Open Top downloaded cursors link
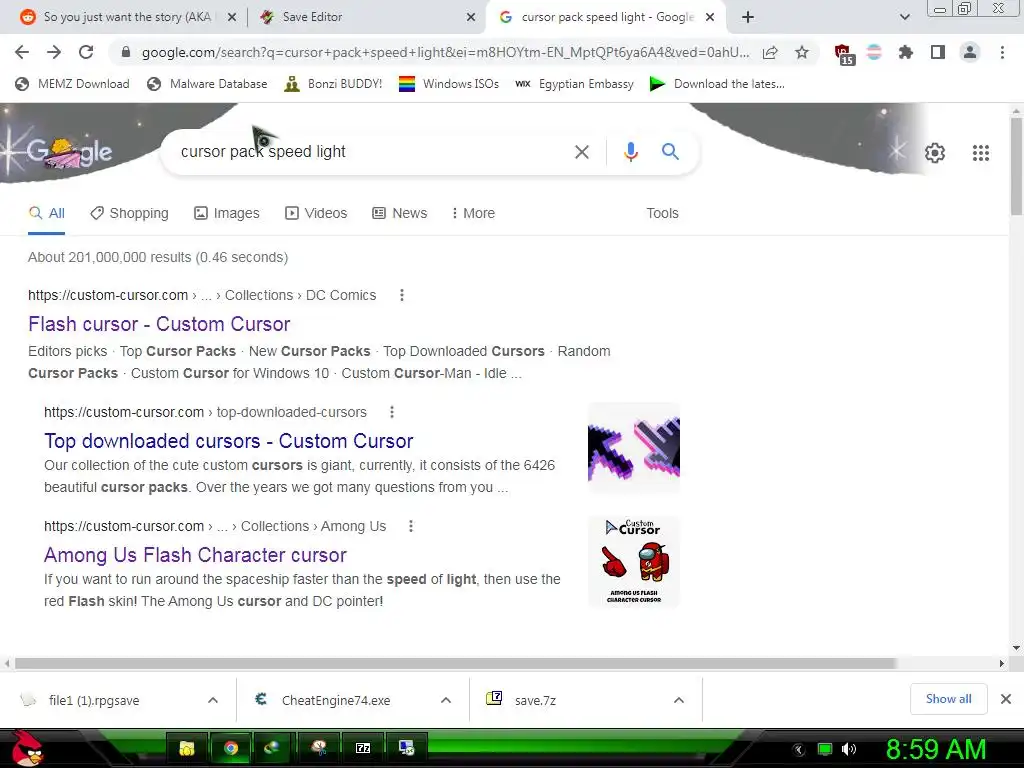This screenshot has width=1024, height=768. 229,441
